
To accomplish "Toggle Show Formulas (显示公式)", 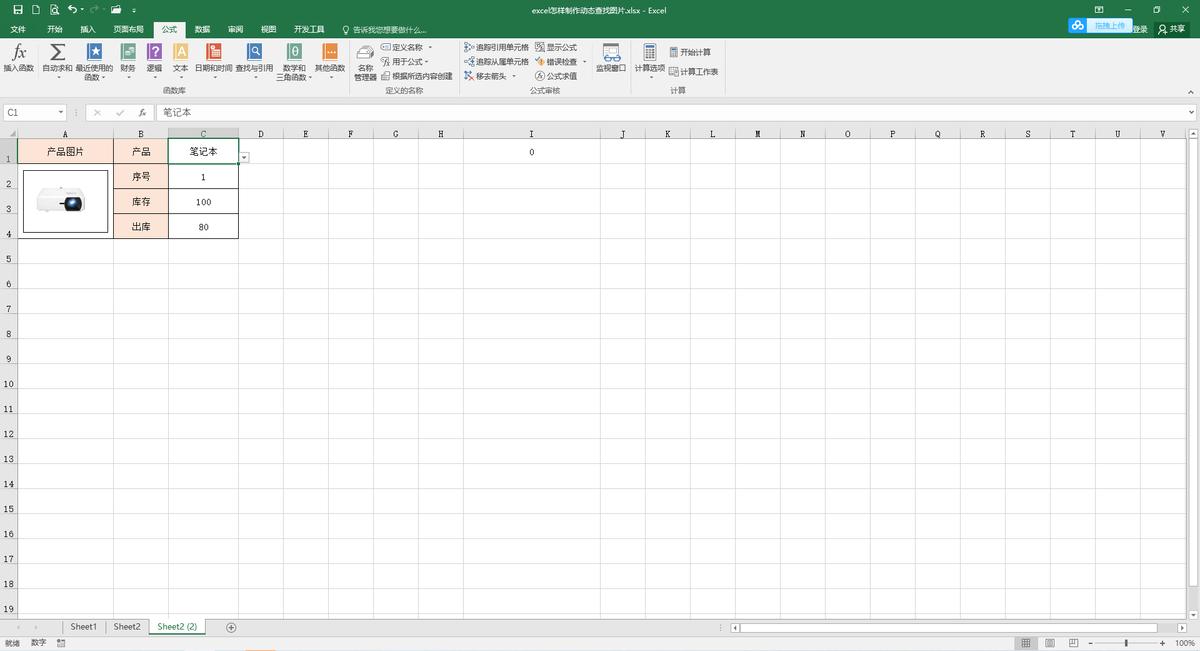I will tap(556, 47).
